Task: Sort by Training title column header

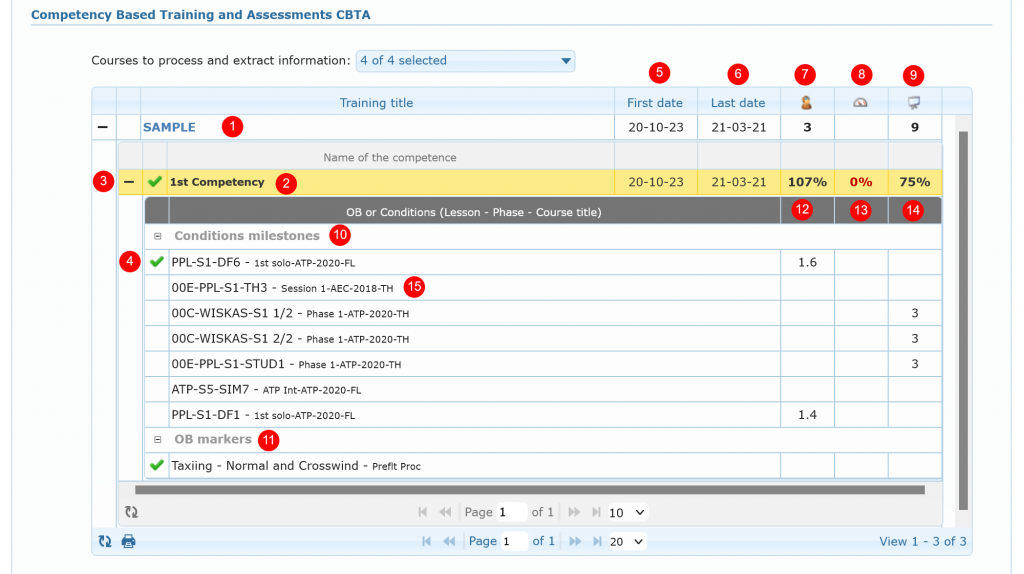Action: pos(376,102)
